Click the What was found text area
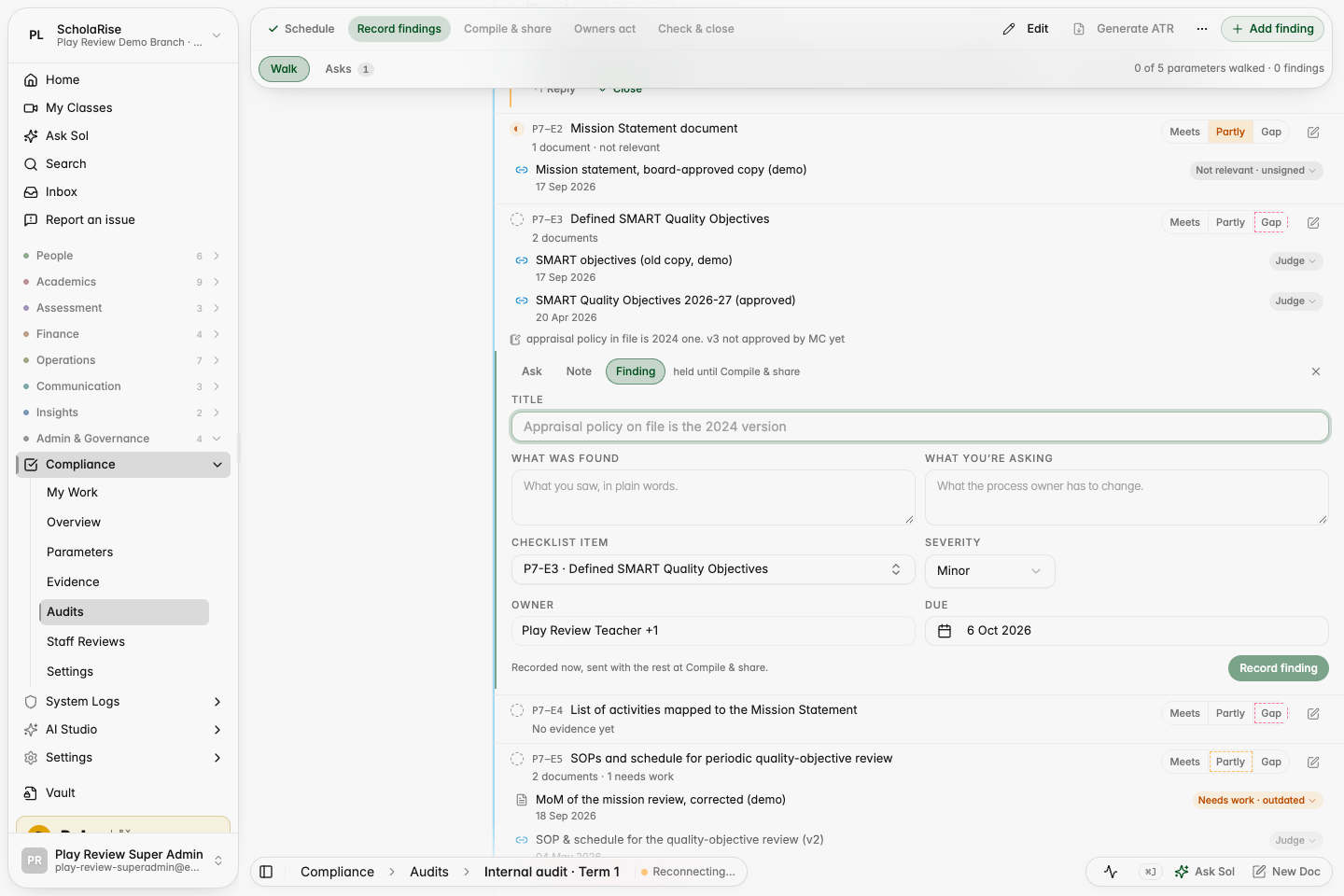The height and width of the screenshot is (896, 1344). (x=713, y=497)
